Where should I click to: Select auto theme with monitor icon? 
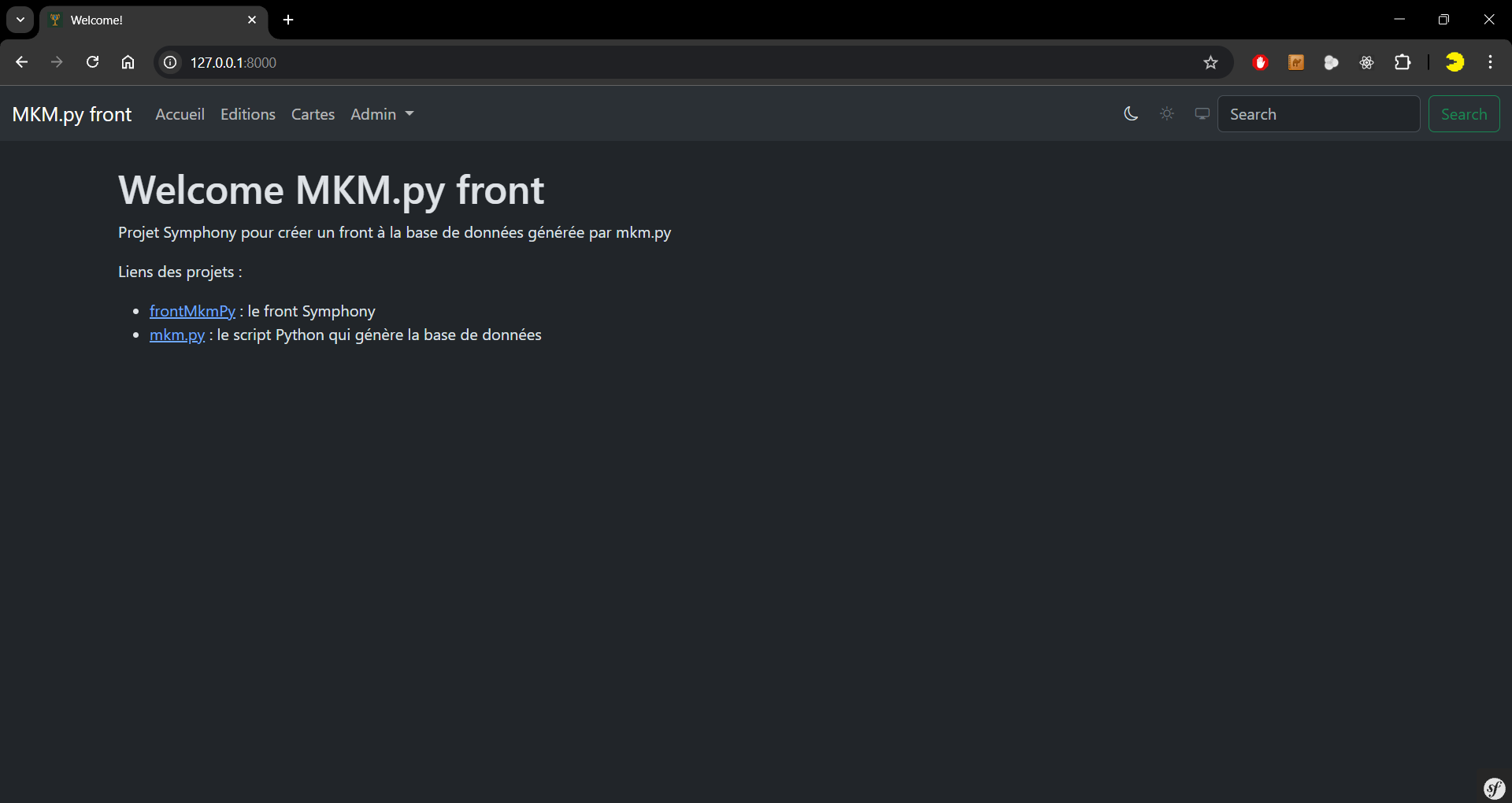pyautogui.click(x=1202, y=114)
